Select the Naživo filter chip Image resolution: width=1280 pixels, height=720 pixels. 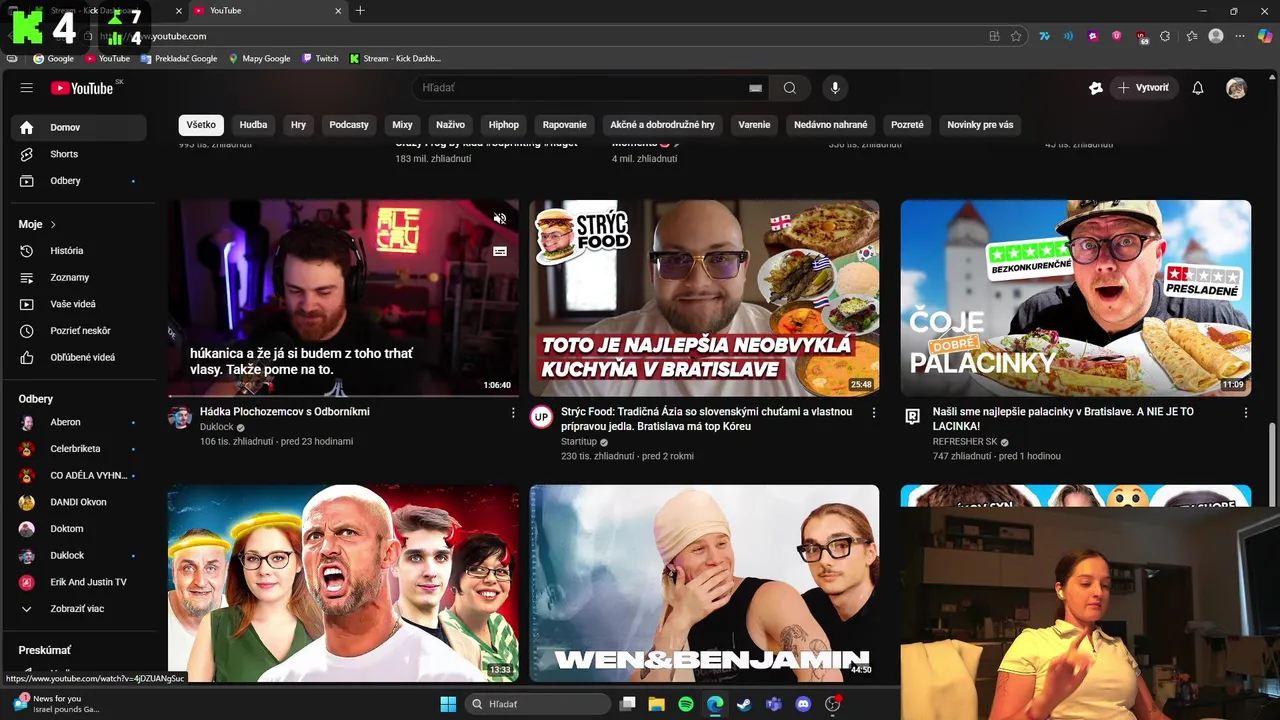[450, 125]
